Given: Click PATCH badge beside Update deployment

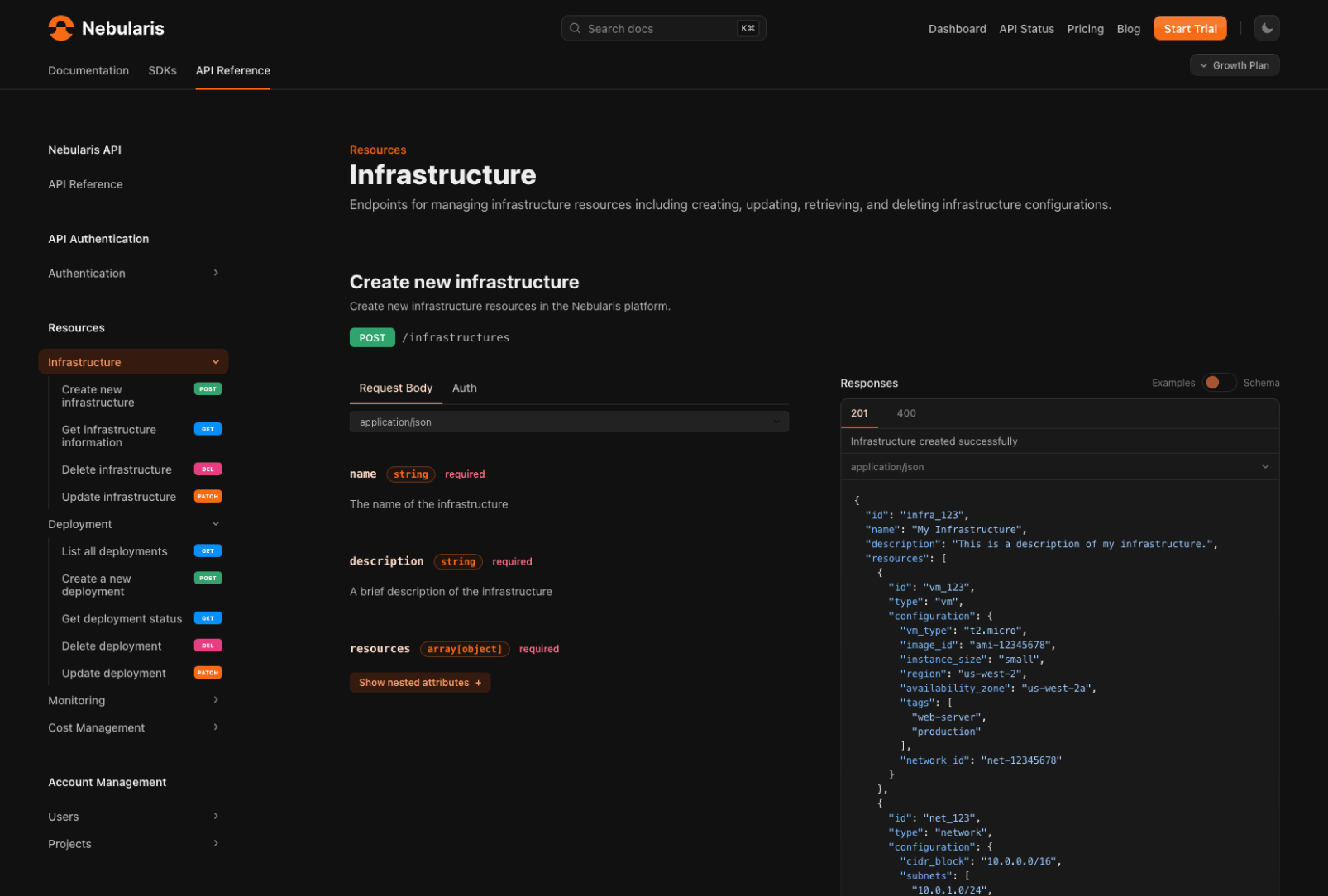Looking at the screenshot, I should pyautogui.click(x=208, y=672).
